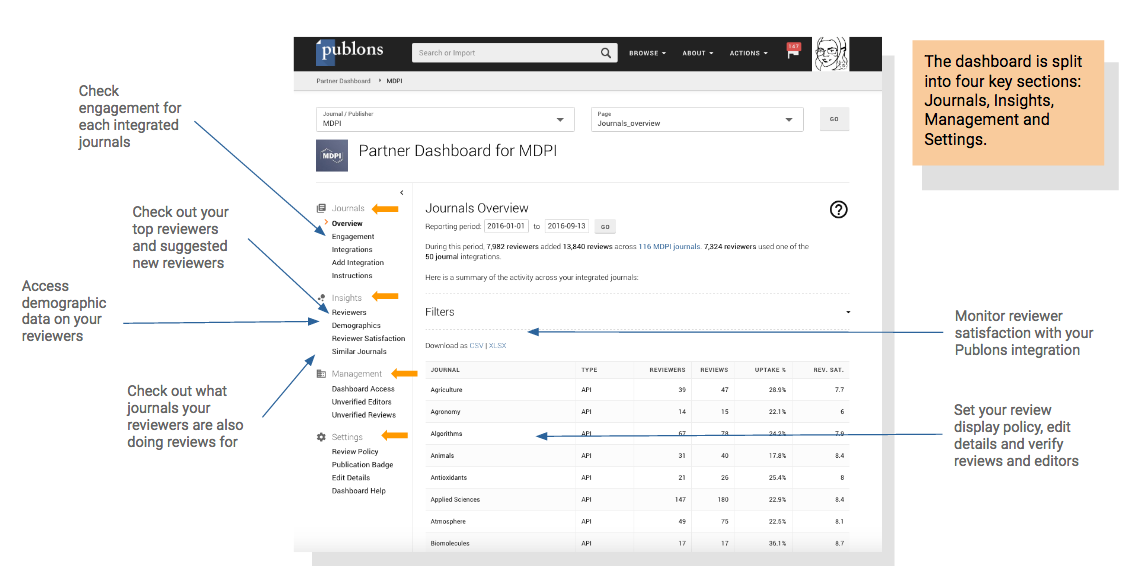Open Add Integration in the sidebar

(x=358, y=262)
